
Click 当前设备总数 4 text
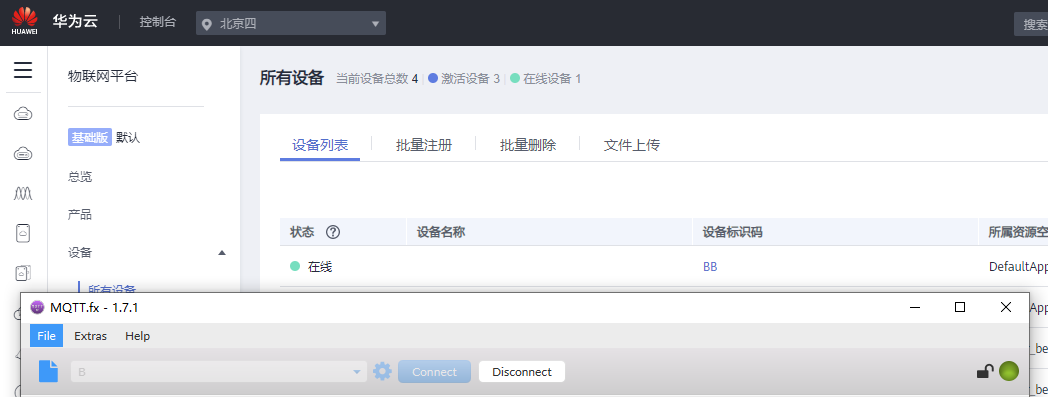(376, 79)
